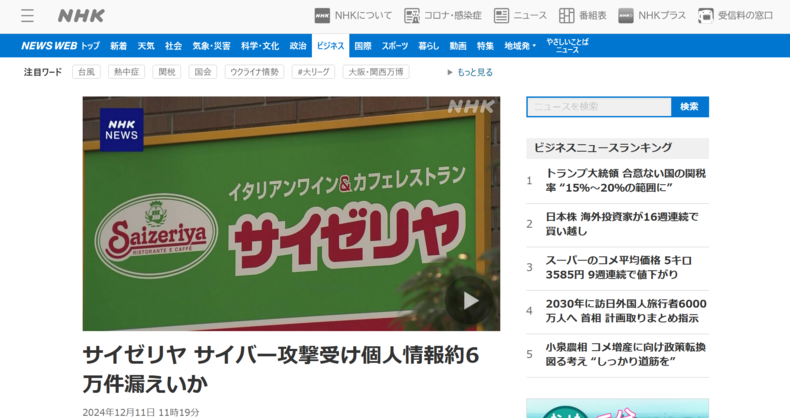The height and width of the screenshot is (418, 790).
Task: Click the コロナ・感染症 icon
Action: [x=412, y=16]
